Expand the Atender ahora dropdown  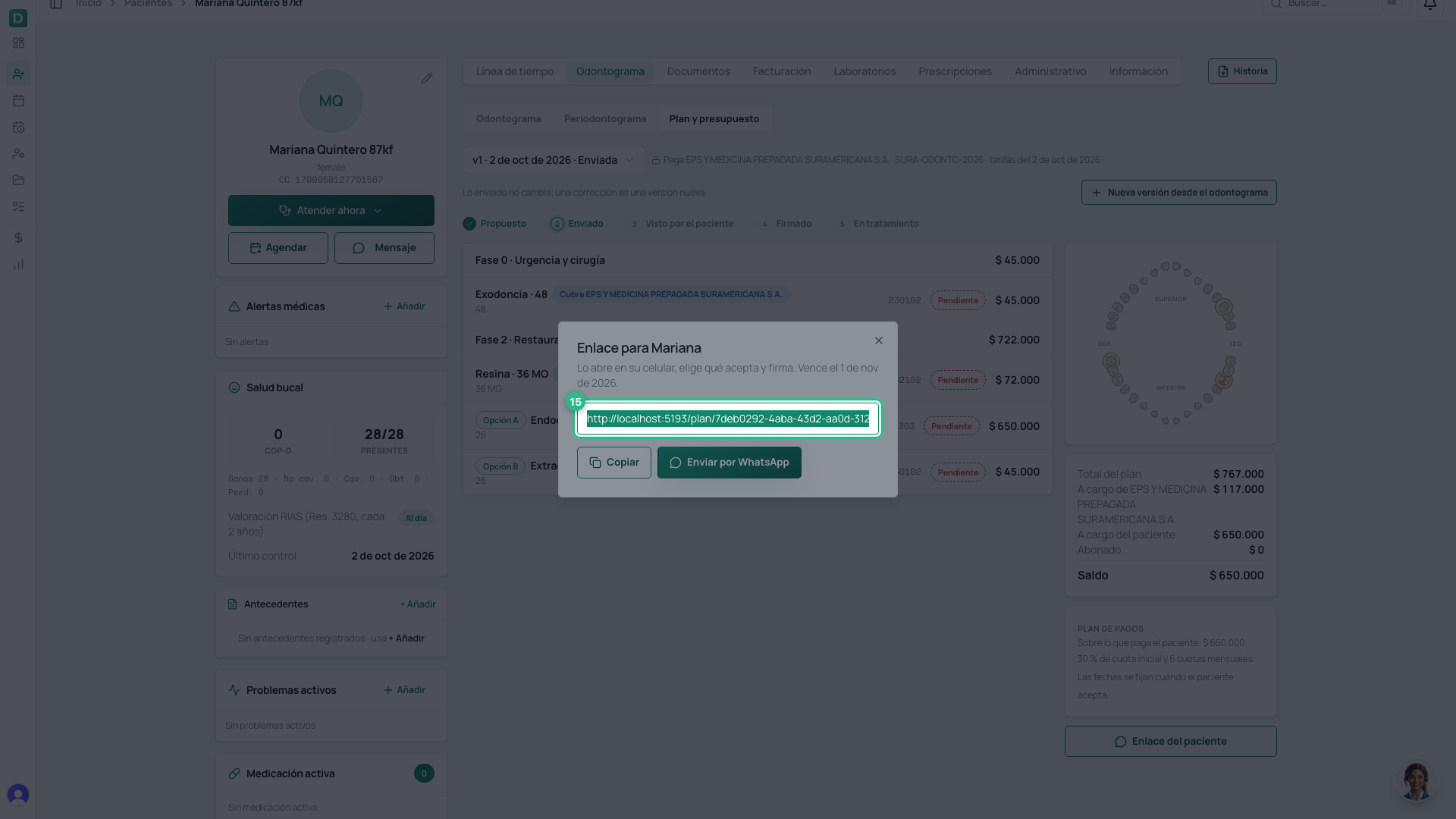[x=331, y=211]
